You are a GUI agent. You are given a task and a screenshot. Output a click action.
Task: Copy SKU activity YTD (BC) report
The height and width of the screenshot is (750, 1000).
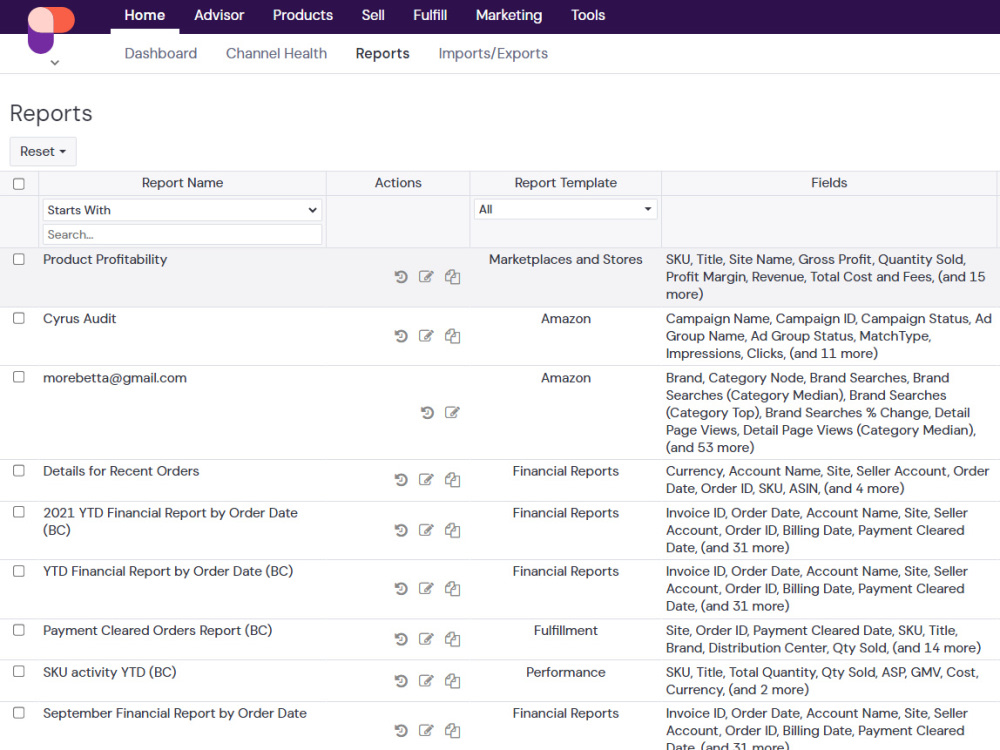coord(452,681)
